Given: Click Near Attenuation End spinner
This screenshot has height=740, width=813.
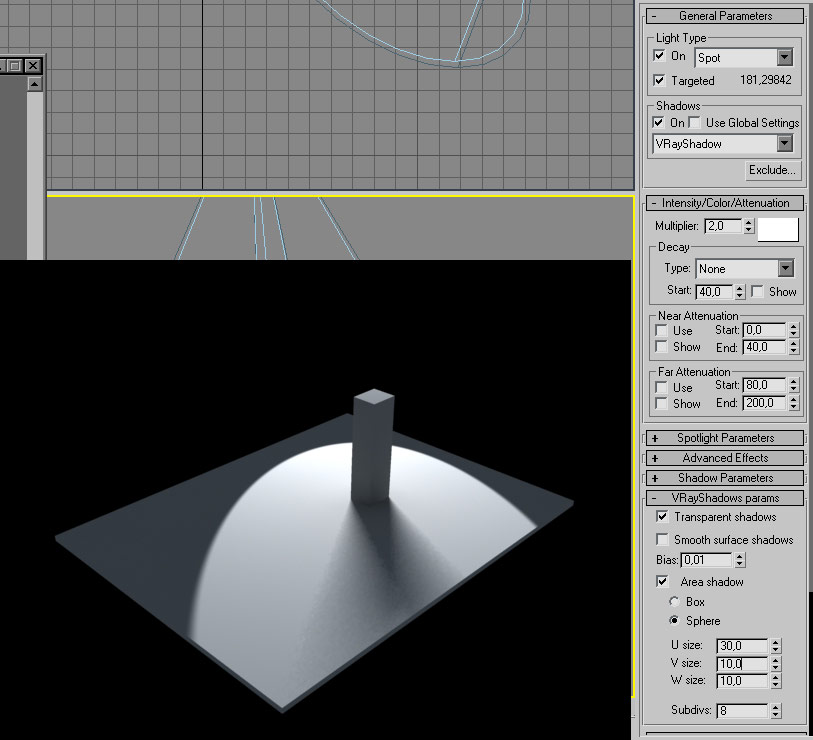Looking at the screenshot, I should pos(793,347).
